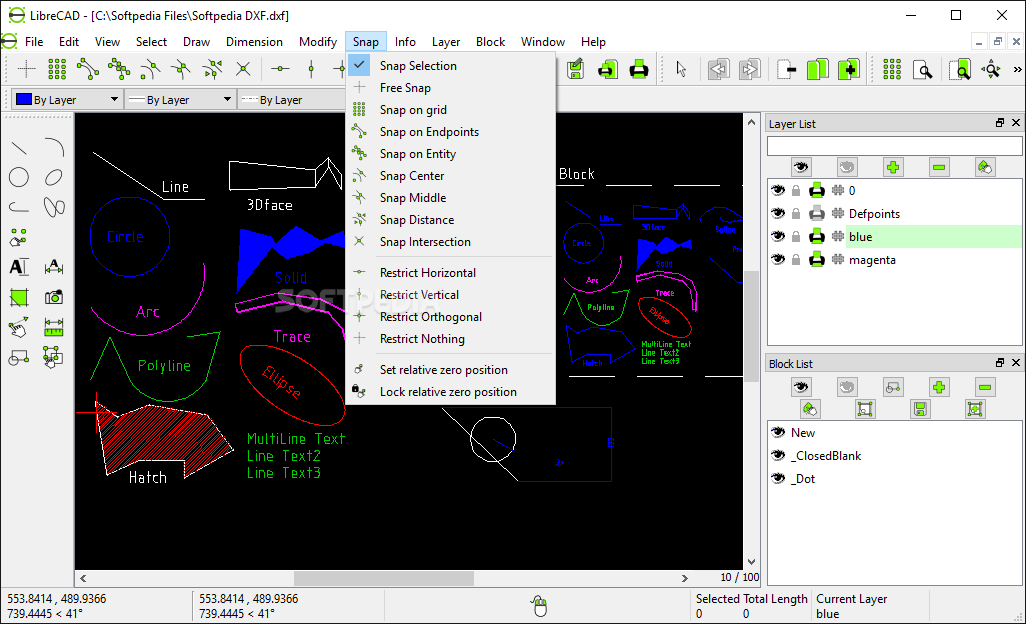Click the vertical scroll down arrow

coord(751,561)
